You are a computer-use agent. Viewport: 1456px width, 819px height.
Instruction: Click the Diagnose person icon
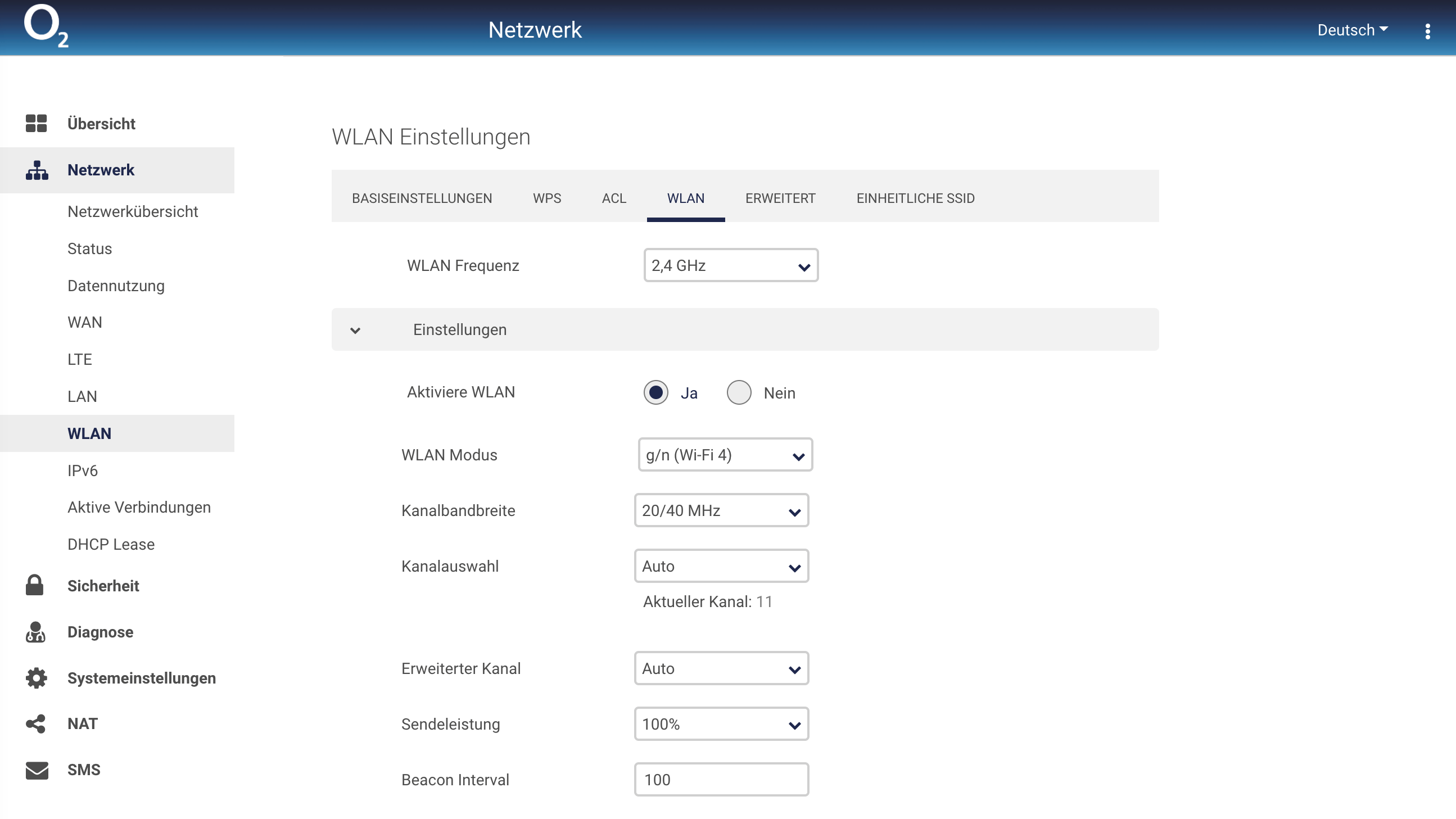(x=35, y=632)
